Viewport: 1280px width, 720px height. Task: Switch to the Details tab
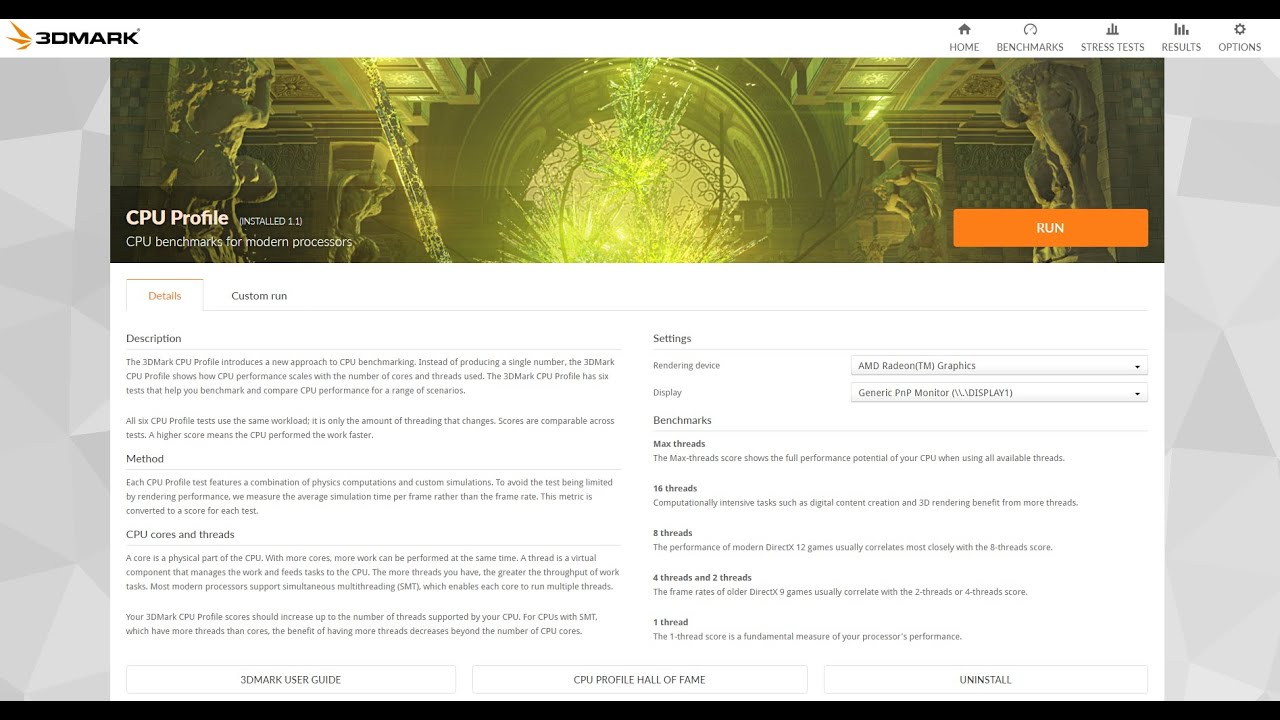[165, 295]
